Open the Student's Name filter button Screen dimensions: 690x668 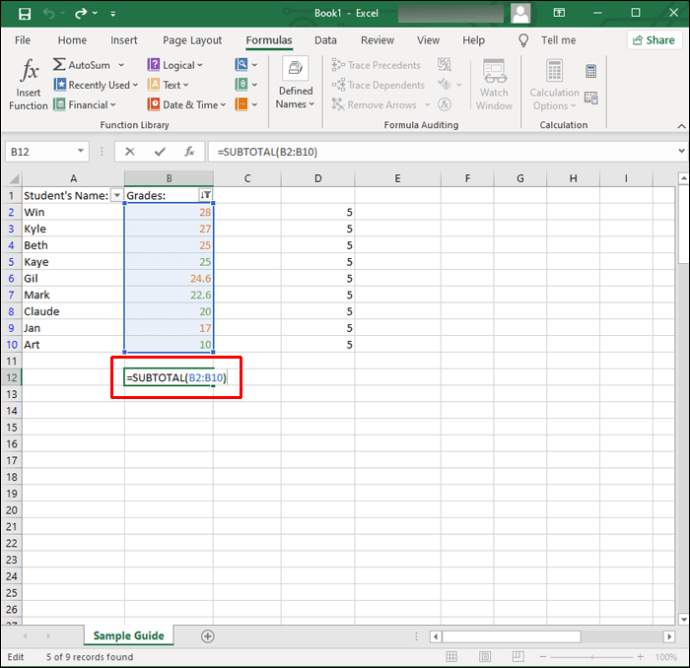(117, 196)
